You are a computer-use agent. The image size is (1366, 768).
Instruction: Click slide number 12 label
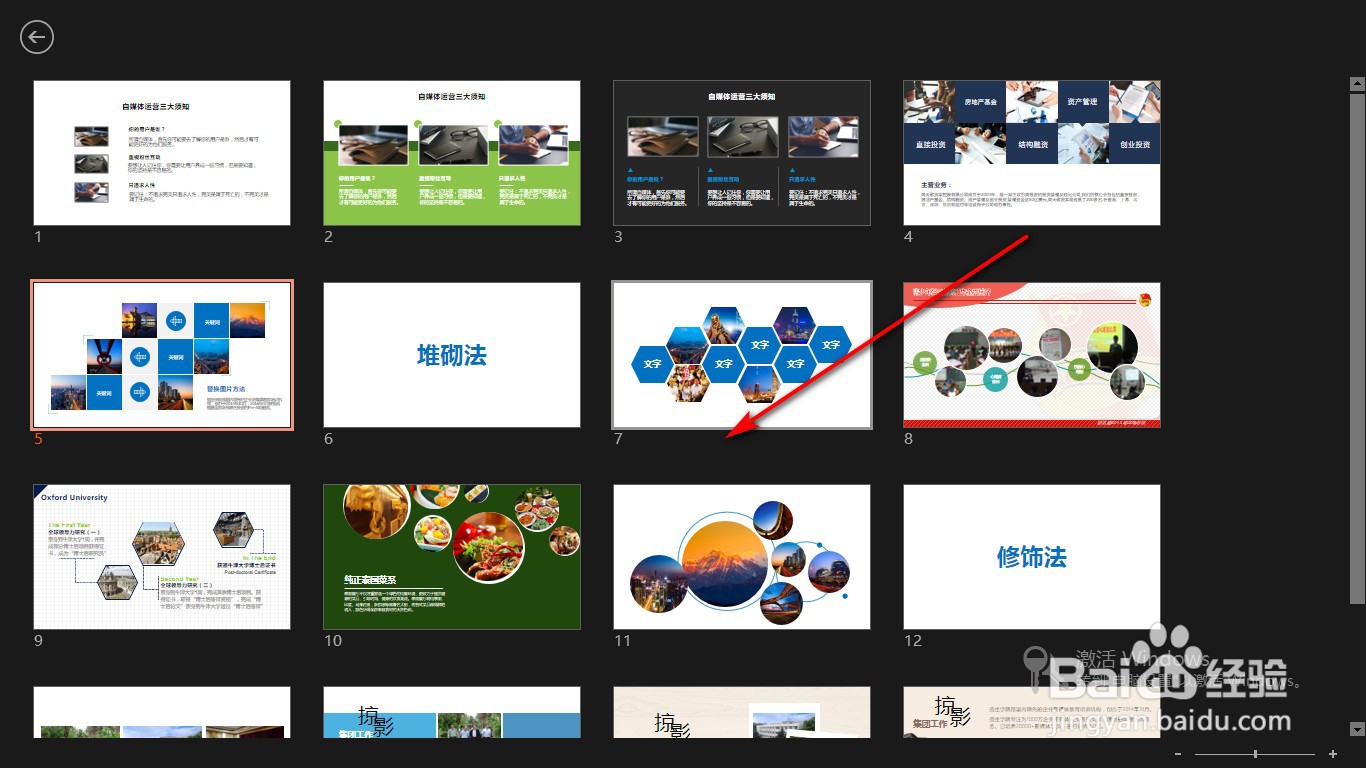[x=912, y=641]
